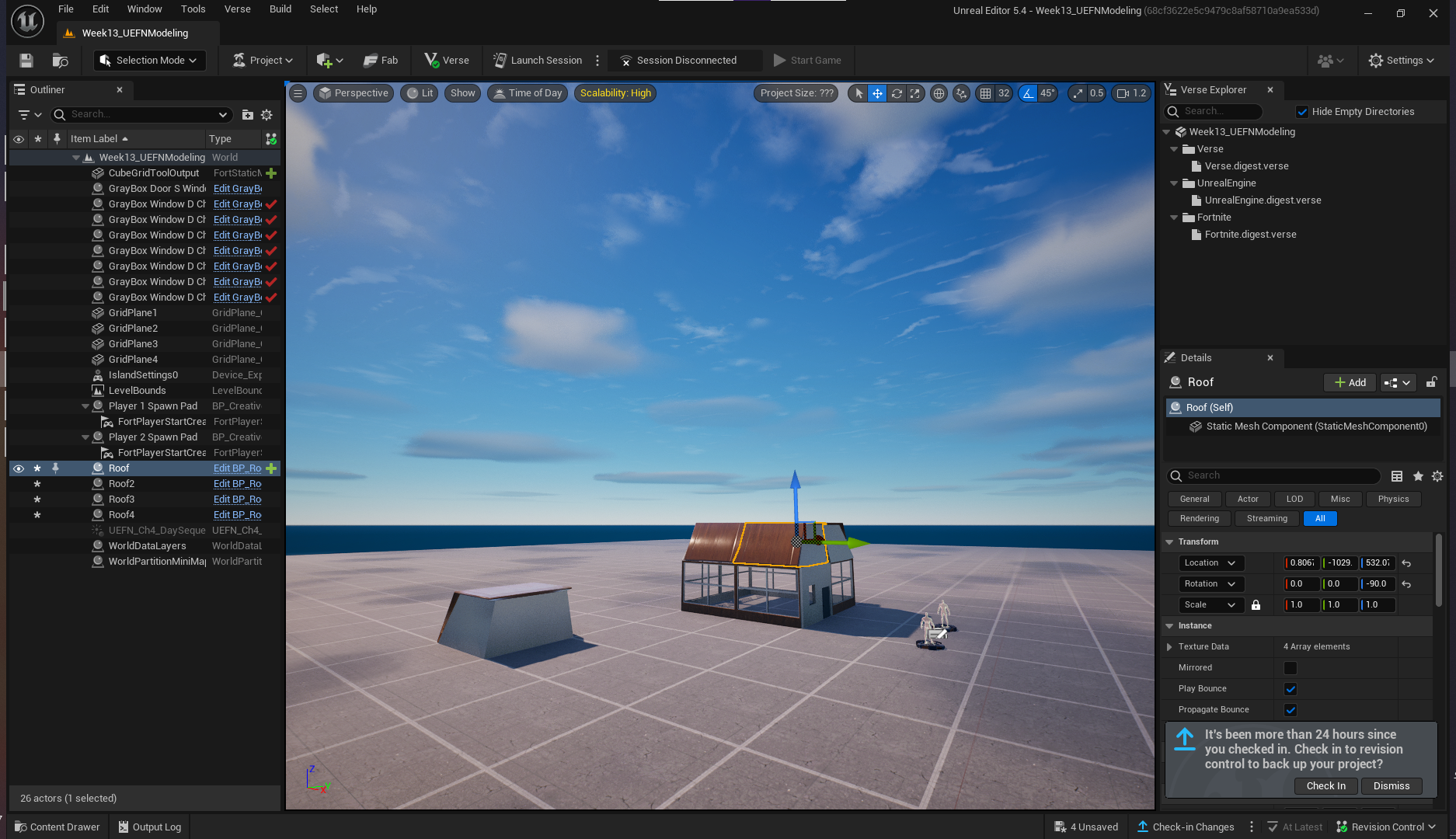
Task: Uncheck Hide Empty Directories
Action: point(1302,112)
